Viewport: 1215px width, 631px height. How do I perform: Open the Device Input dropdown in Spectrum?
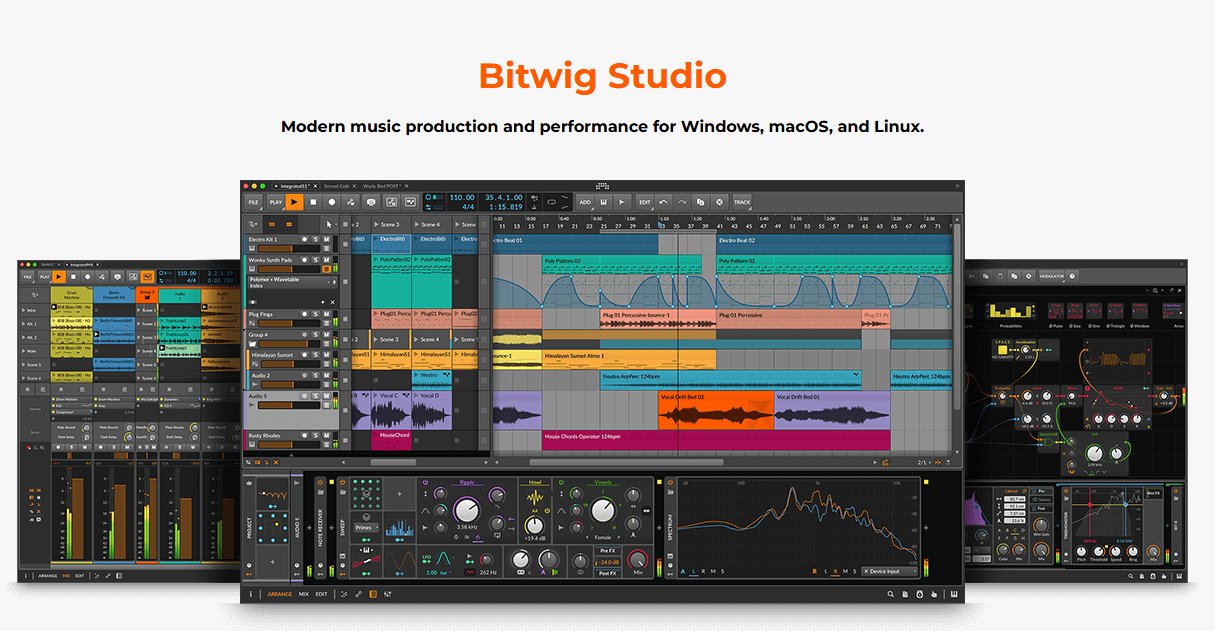click(889, 571)
